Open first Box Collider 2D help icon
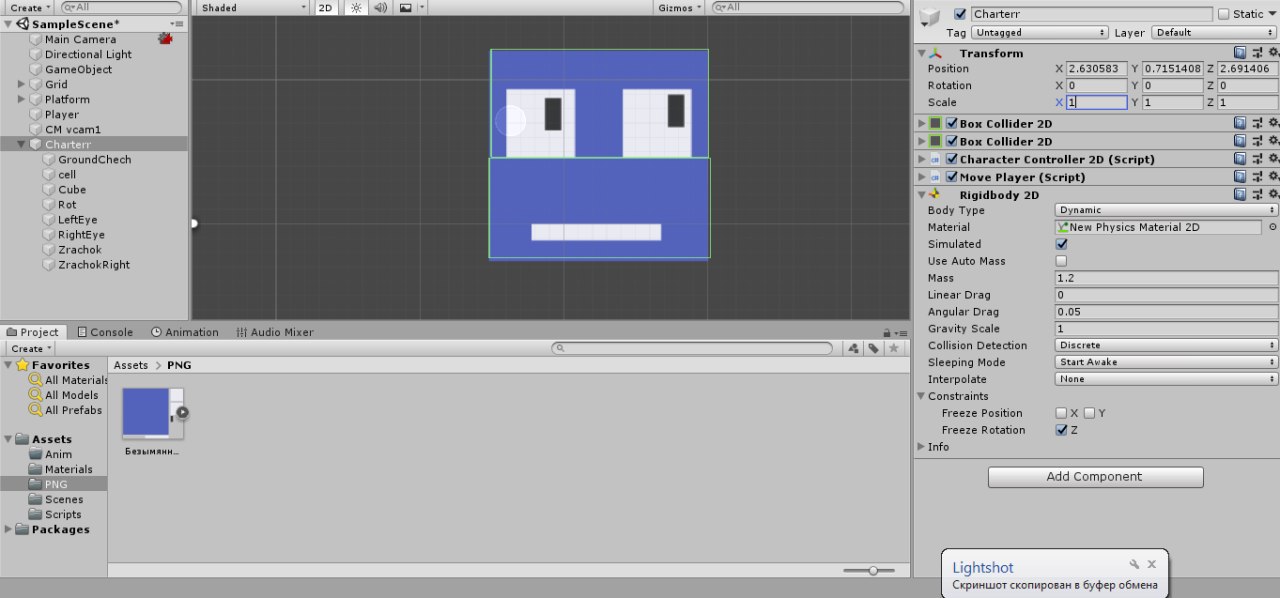 (x=1240, y=123)
